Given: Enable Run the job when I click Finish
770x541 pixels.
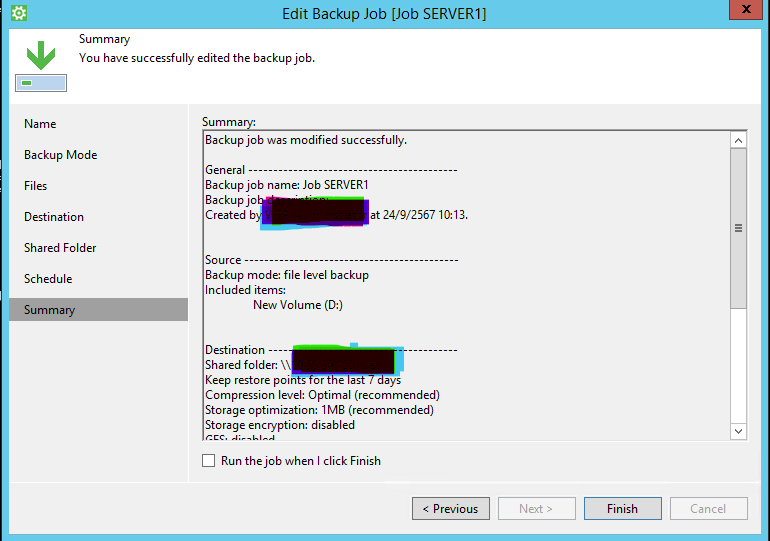Looking at the screenshot, I should 209,461.
